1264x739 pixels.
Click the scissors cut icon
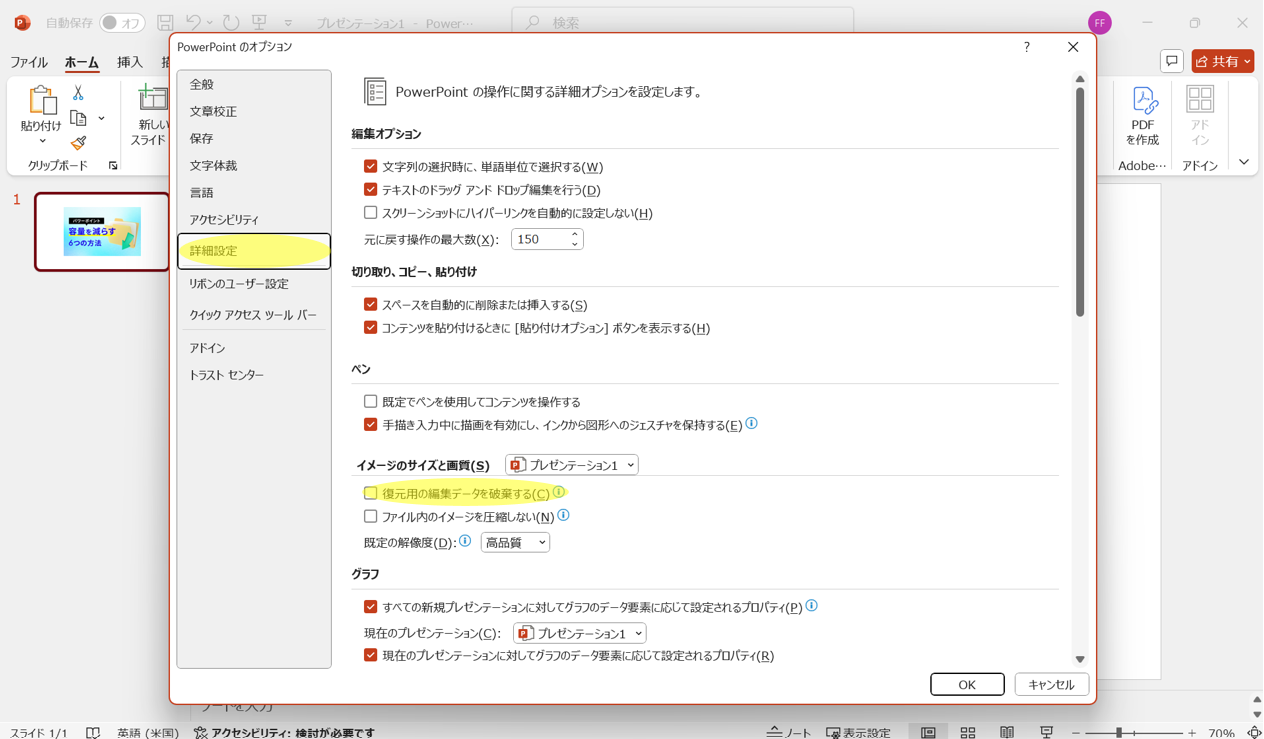[x=78, y=93]
